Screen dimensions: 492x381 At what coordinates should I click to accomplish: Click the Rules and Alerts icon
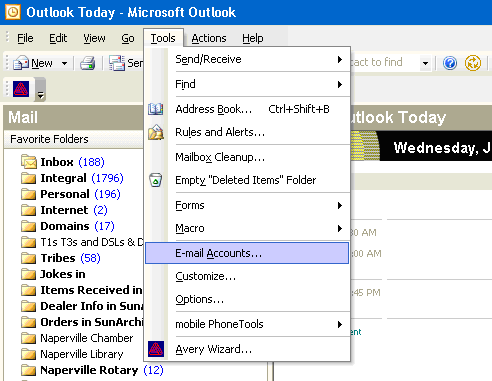point(156,132)
